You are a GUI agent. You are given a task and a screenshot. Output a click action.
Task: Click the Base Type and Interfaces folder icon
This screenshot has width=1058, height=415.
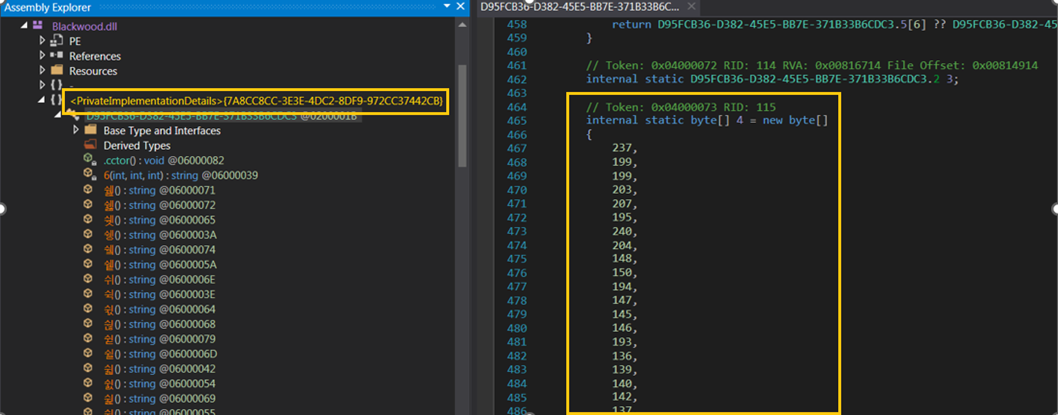coord(91,131)
